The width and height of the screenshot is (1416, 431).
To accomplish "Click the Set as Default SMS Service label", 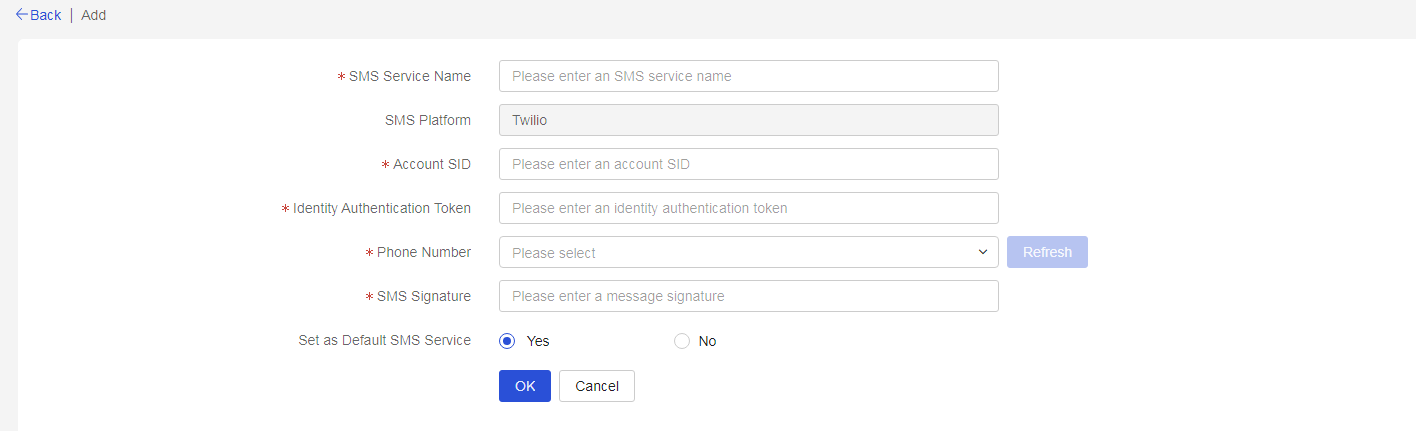I will tap(385, 340).
